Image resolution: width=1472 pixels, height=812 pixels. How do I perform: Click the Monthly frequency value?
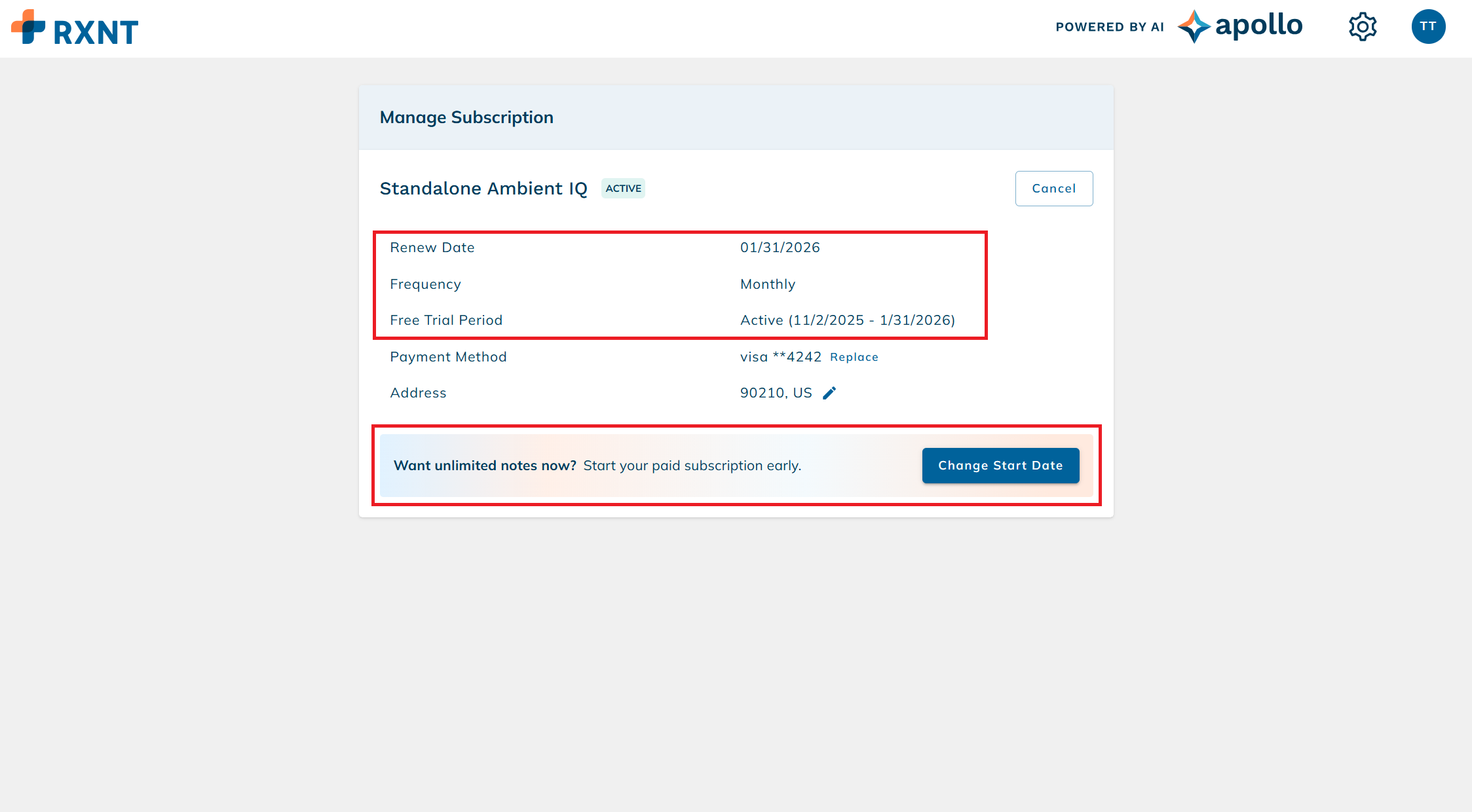coord(767,284)
